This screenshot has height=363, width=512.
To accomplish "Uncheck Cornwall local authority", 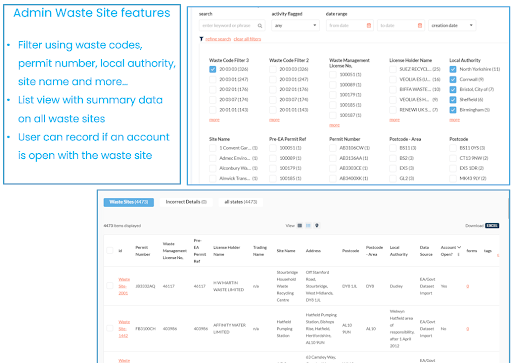I will [453, 79].
